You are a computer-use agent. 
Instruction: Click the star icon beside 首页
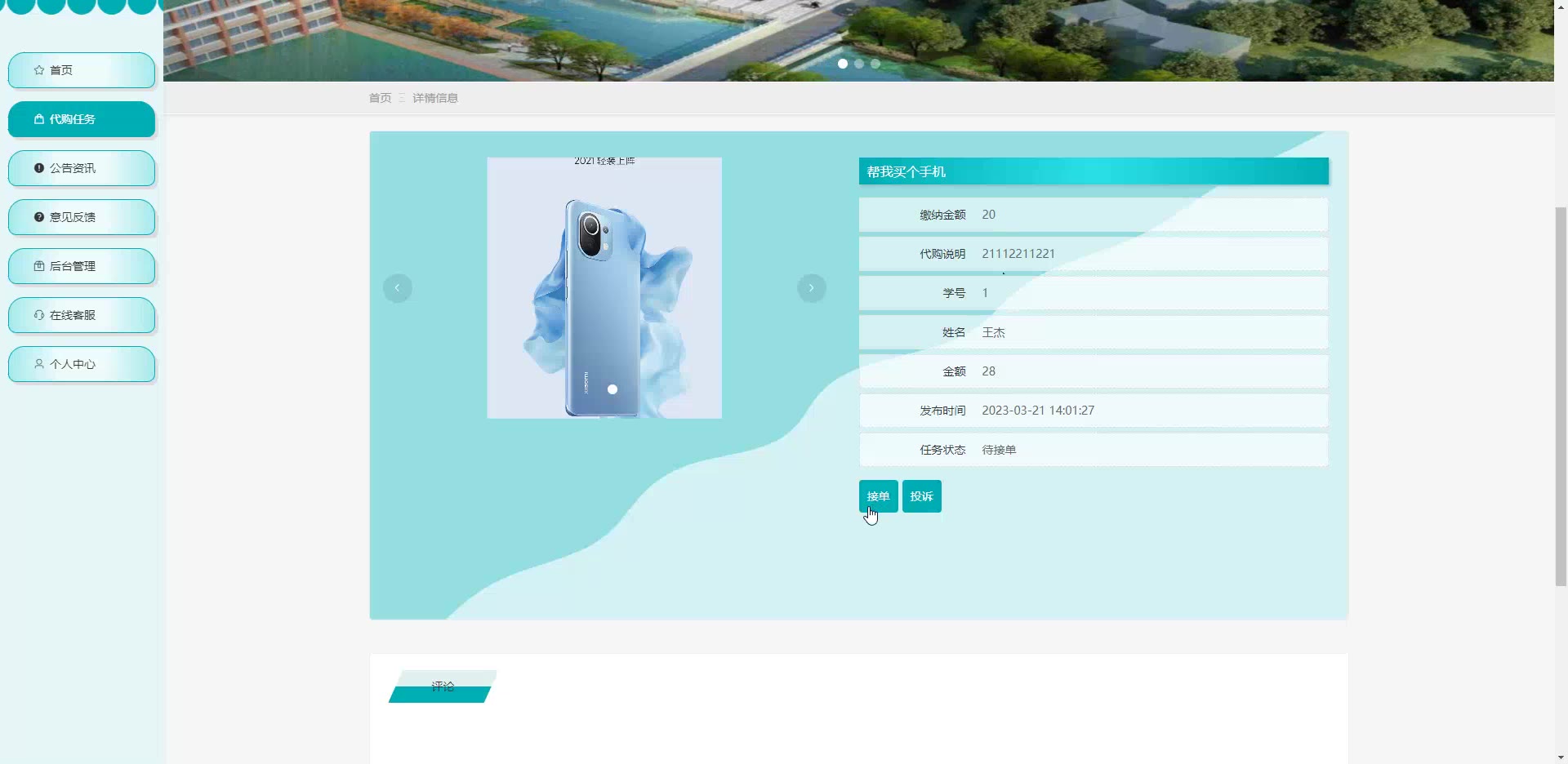pyautogui.click(x=38, y=70)
